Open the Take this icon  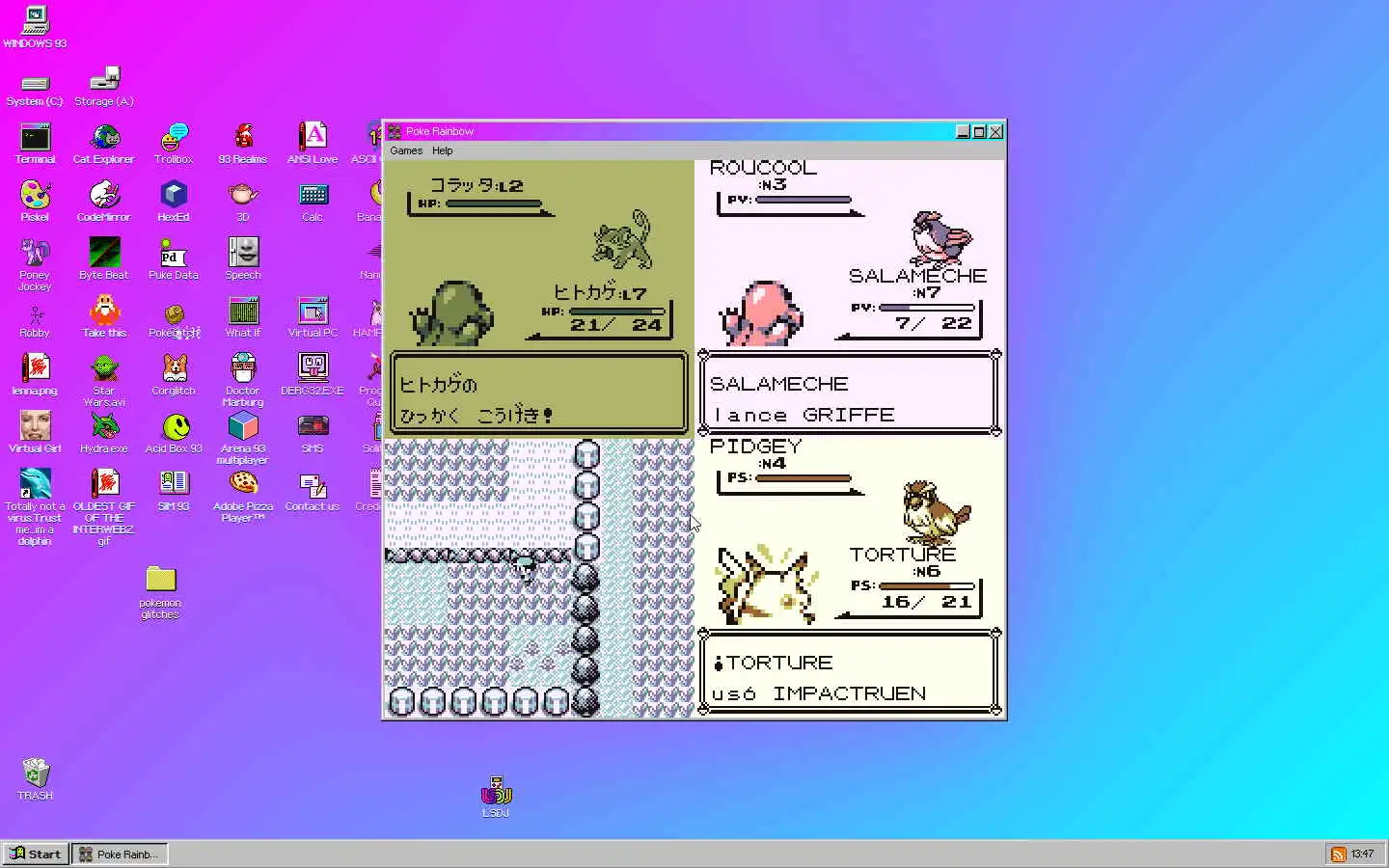[x=104, y=318]
